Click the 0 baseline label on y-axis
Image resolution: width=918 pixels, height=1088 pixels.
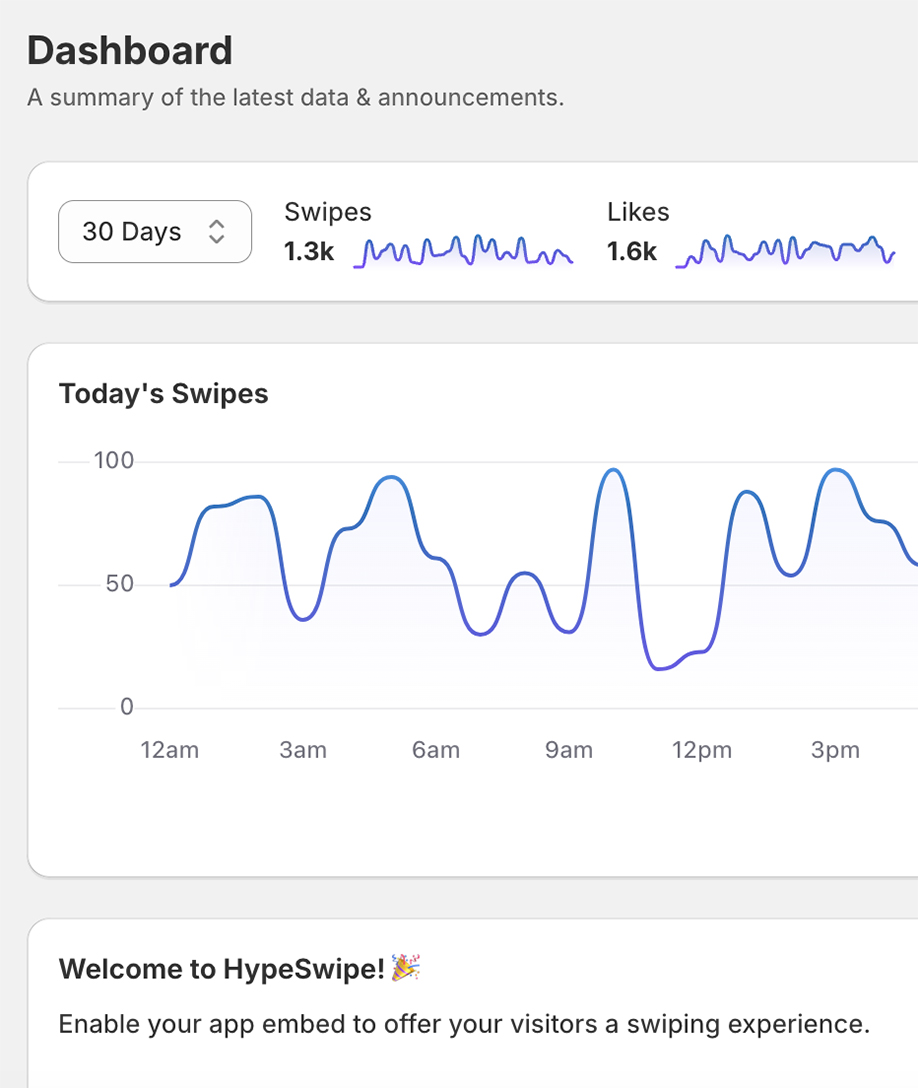pos(127,706)
